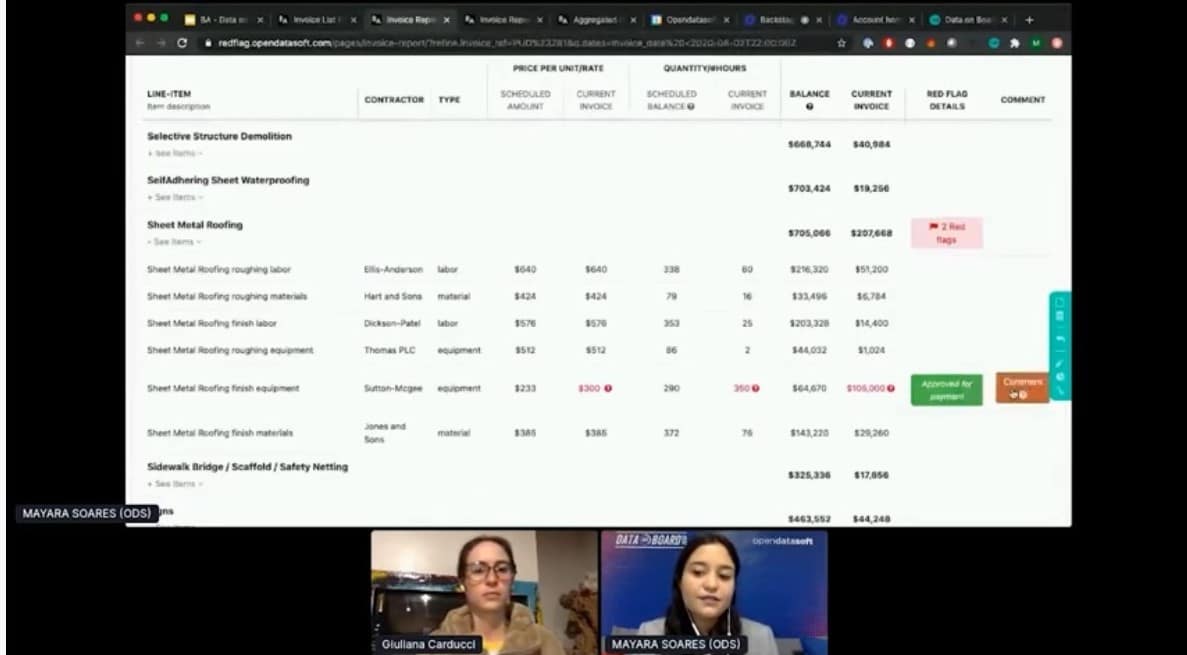Click the top page icon in teal side toolbar
The height and width of the screenshot is (655, 1187).
[x=1060, y=302]
